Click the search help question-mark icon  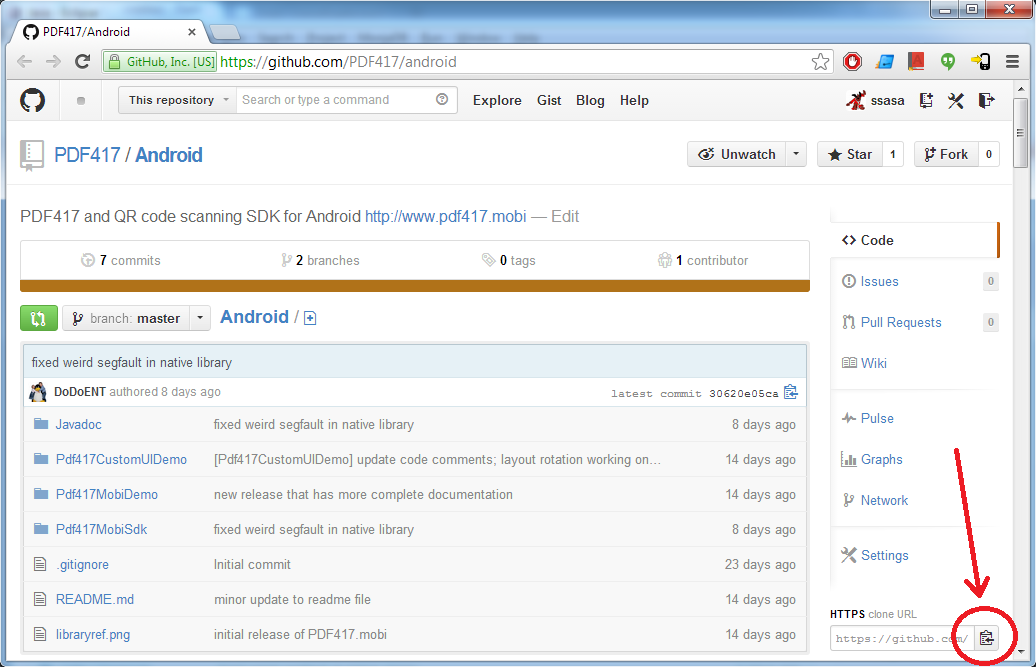pos(442,99)
